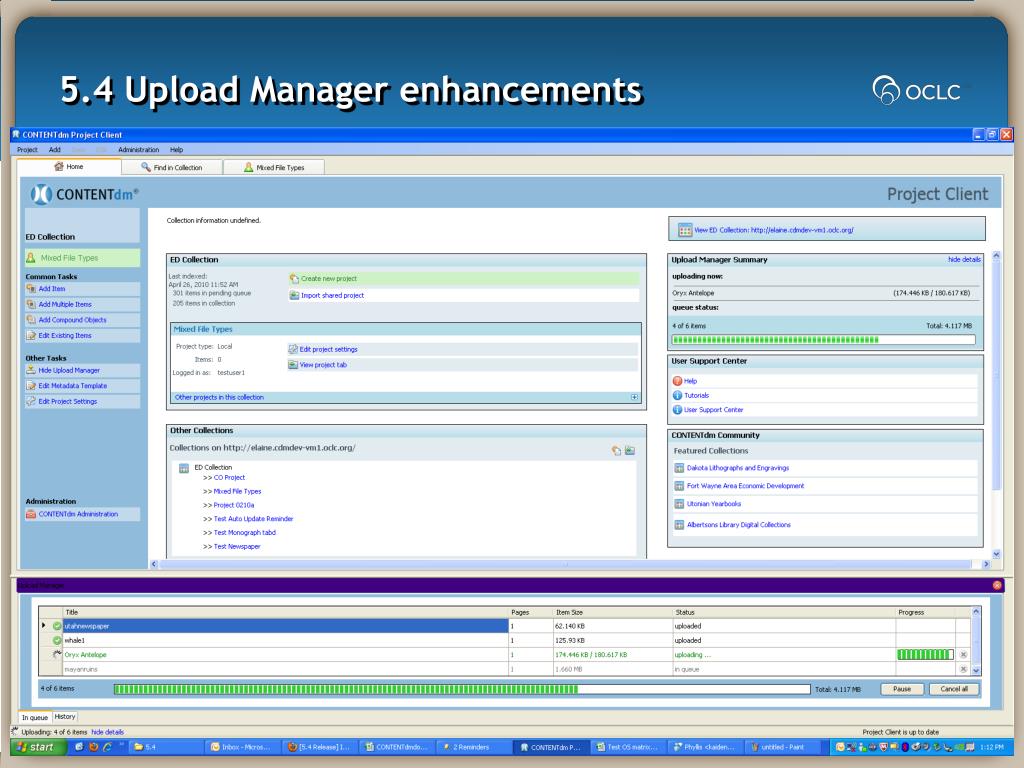This screenshot has width=1024, height=768.
Task: Click scroll-down arrow of upload queue list
Action: (976, 670)
